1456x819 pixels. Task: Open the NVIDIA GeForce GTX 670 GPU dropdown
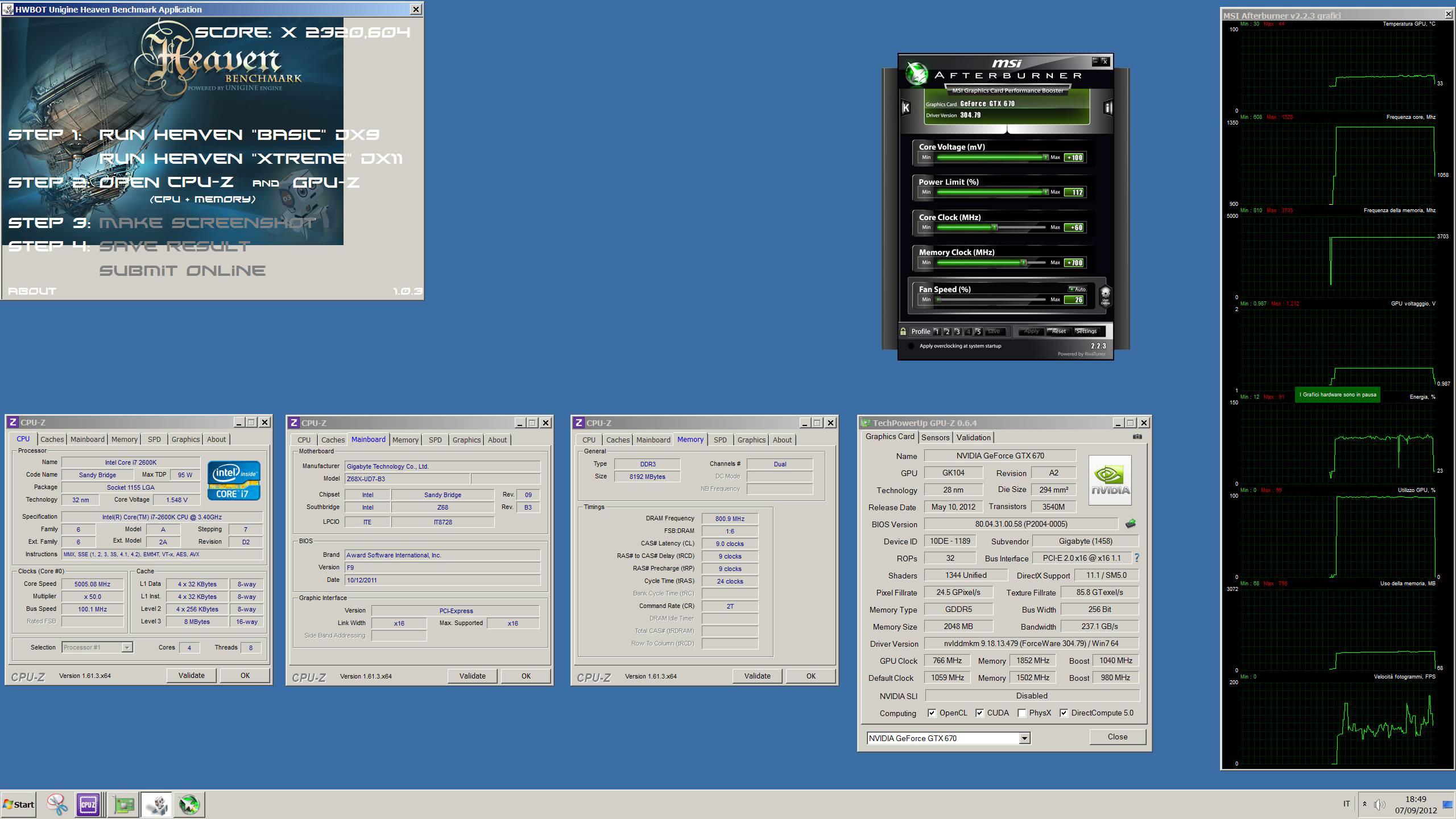click(1024, 738)
